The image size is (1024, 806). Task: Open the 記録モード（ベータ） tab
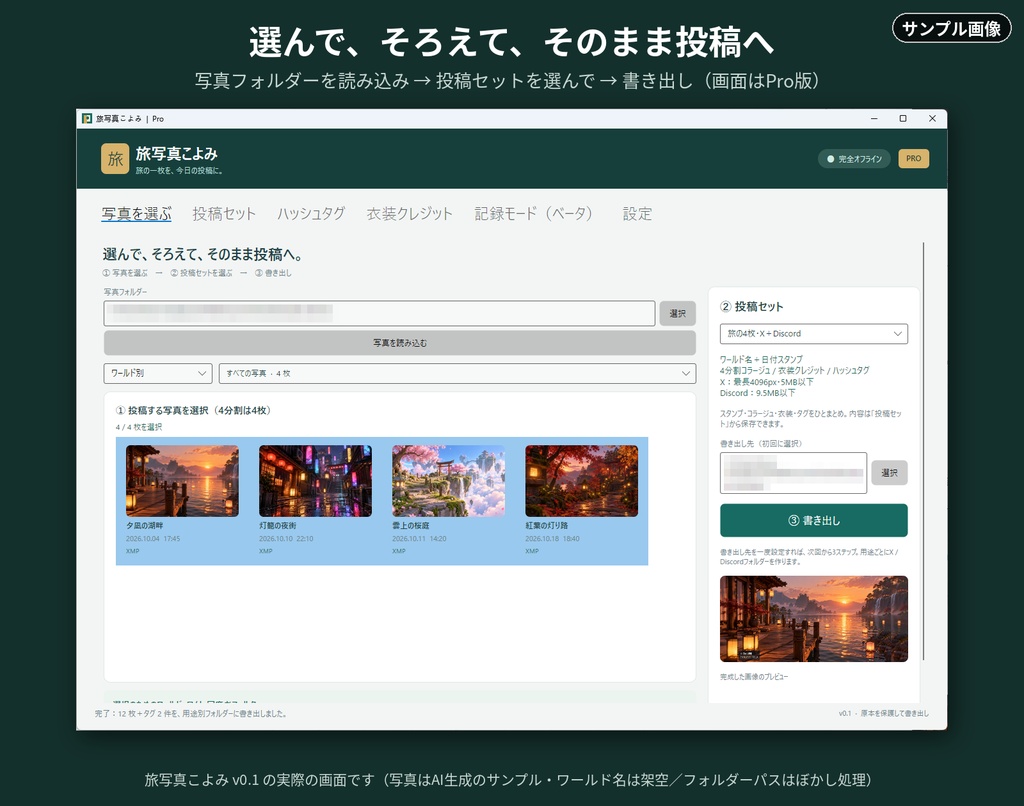click(x=534, y=214)
